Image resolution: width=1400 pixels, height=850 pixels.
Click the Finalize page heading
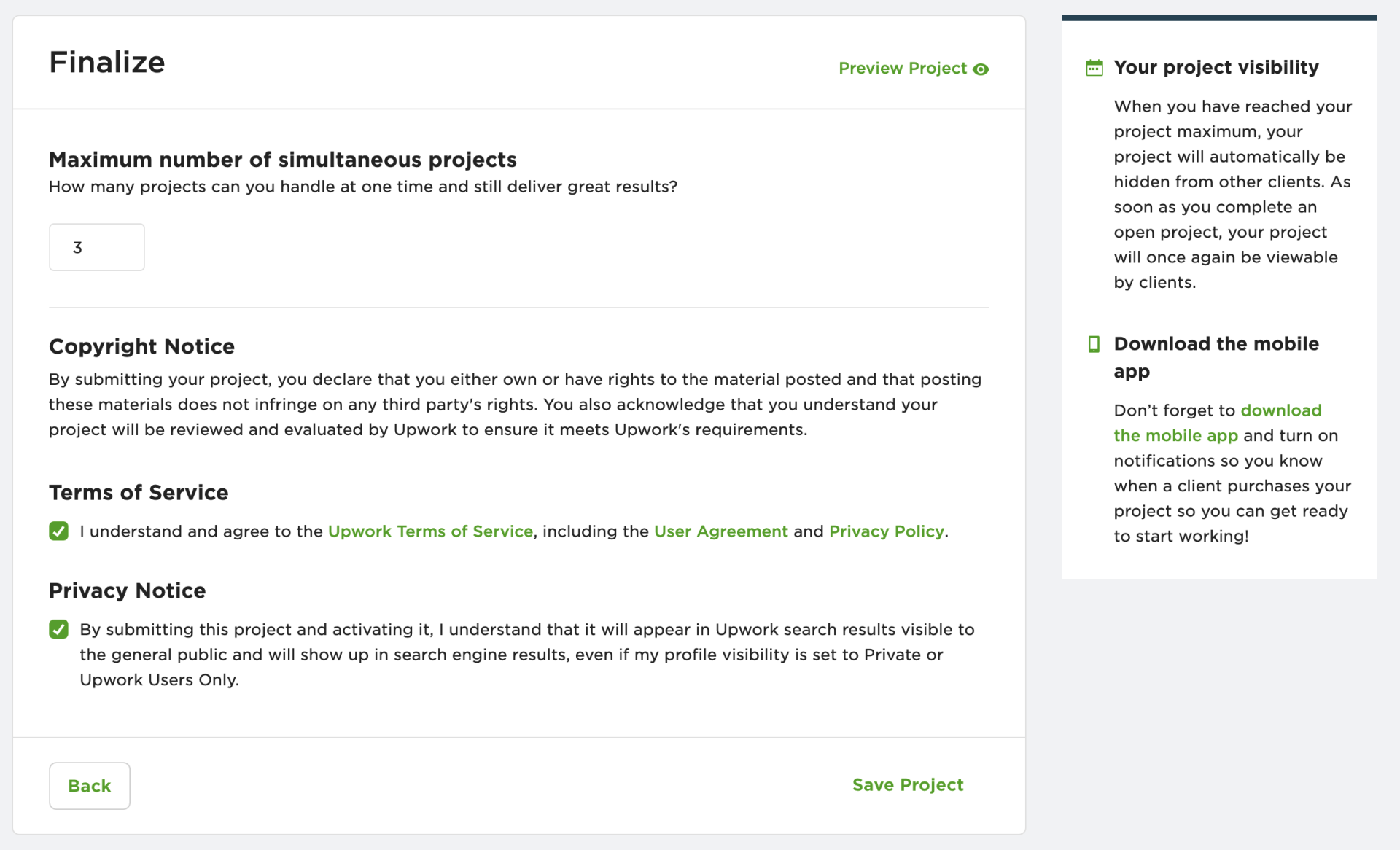[106, 63]
